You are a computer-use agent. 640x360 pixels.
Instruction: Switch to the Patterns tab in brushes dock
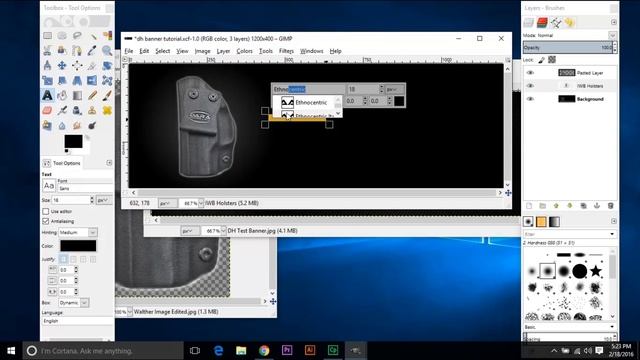point(541,222)
